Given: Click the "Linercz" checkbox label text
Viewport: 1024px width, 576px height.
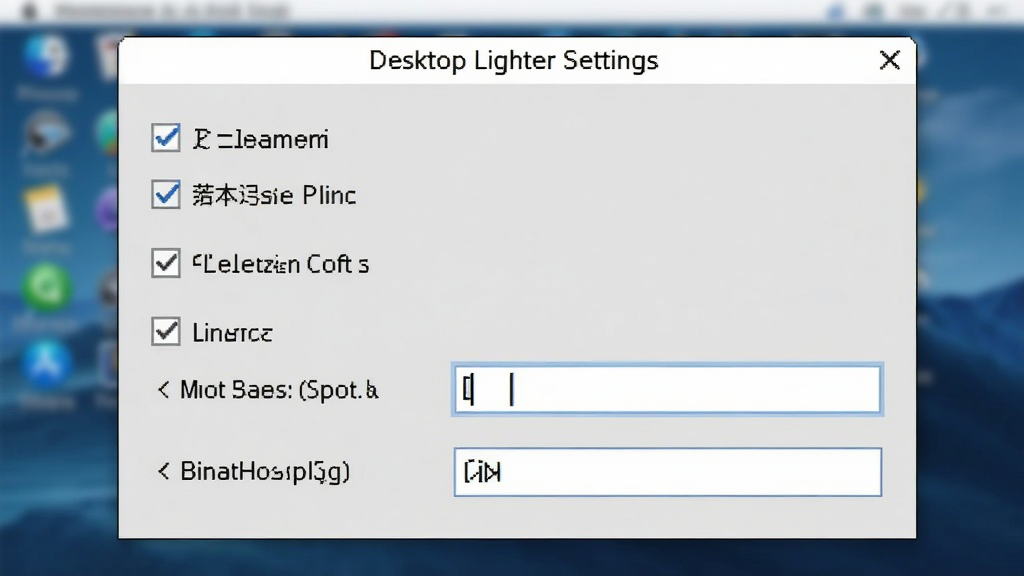Looking at the screenshot, I should 232,333.
